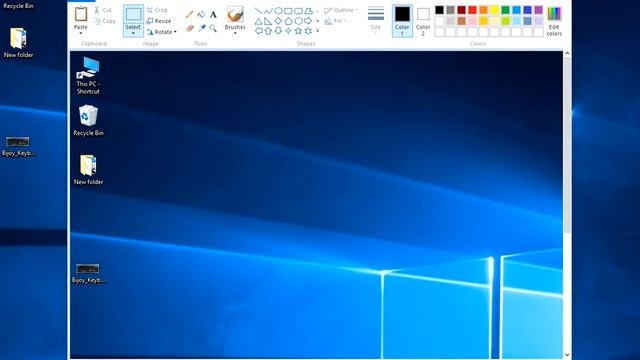The image size is (640, 360).
Task: Click the canvas vertical scrollbar down arrow
Action: point(567,355)
